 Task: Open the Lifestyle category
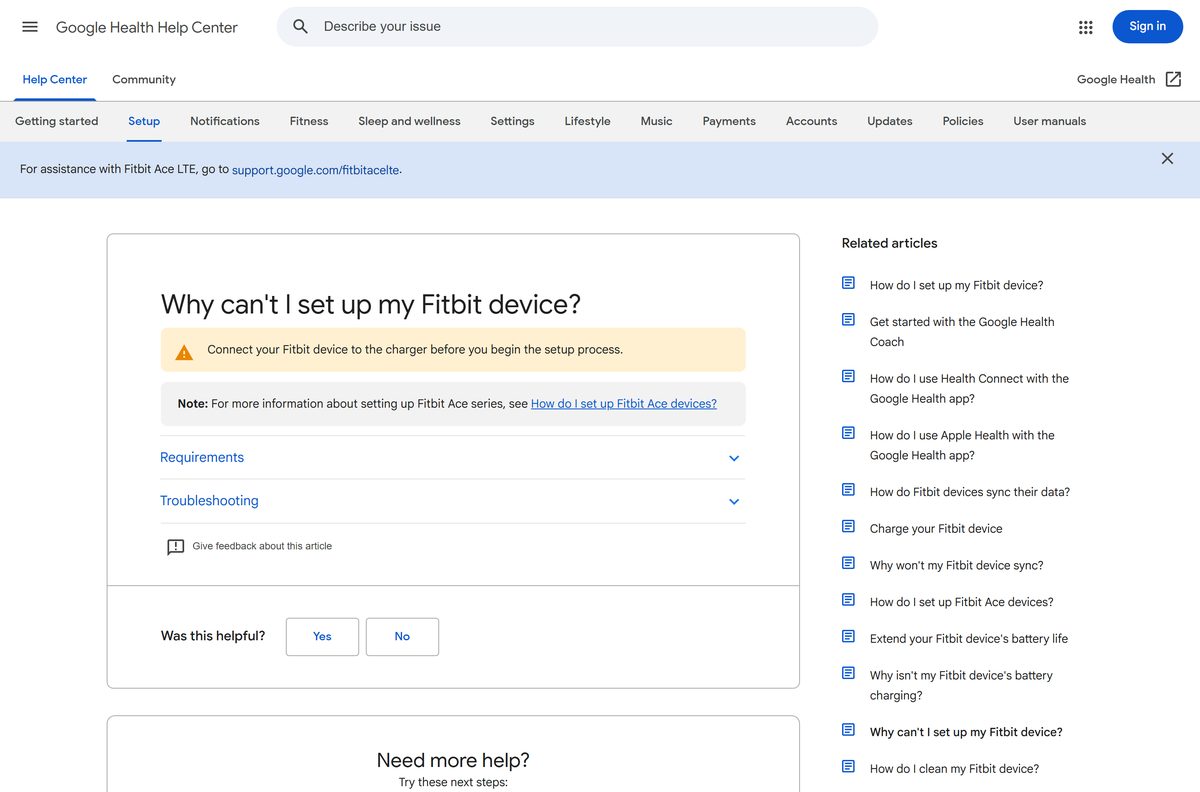point(587,121)
